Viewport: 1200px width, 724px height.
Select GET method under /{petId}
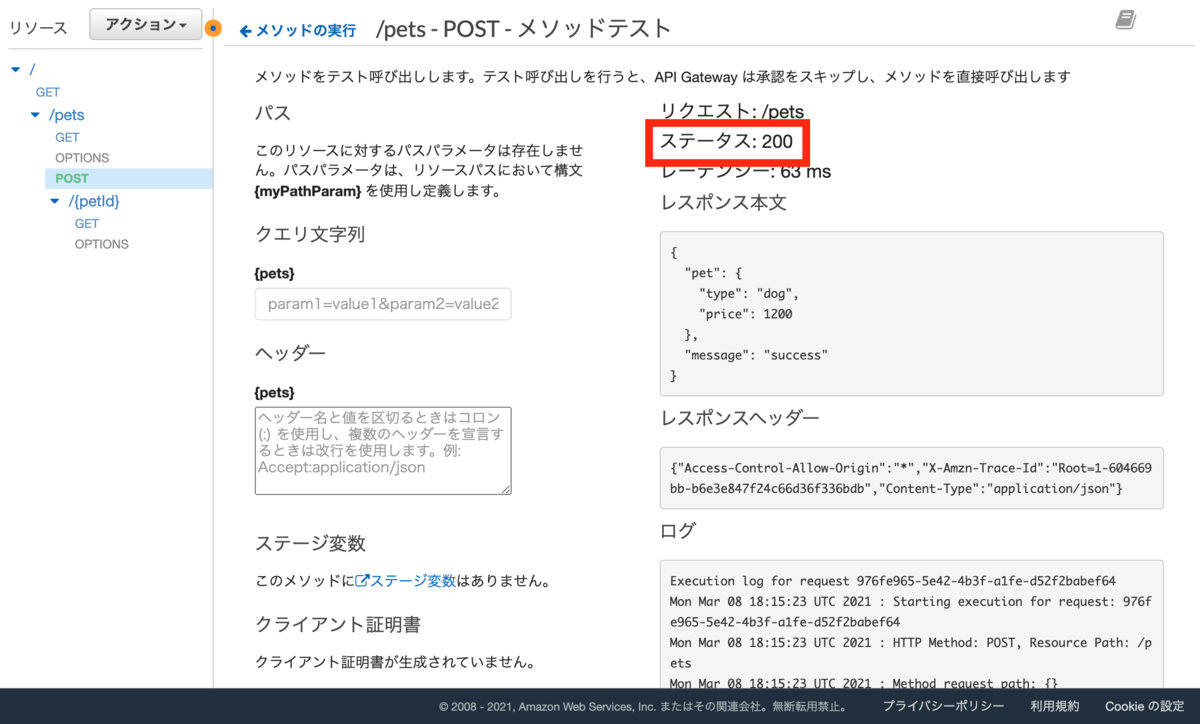pyautogui.click(x=87, y=223)
